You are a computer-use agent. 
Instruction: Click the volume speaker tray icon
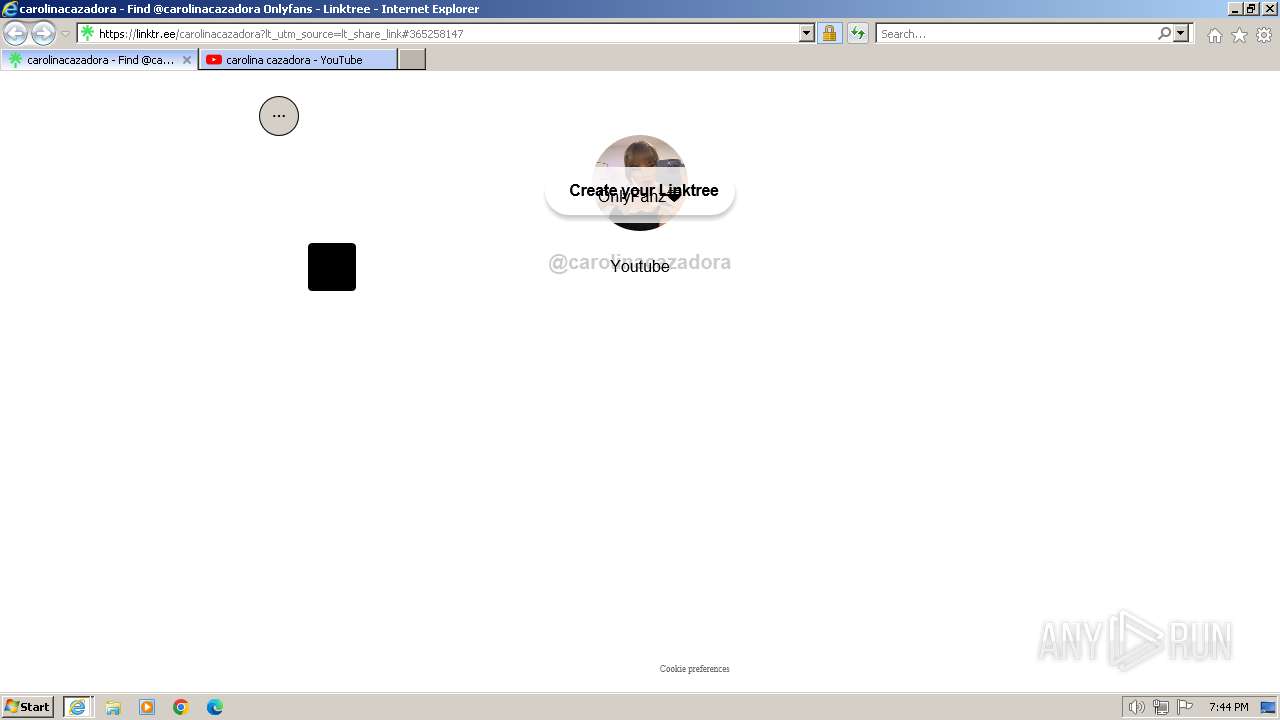click(x=1136, y=707)
